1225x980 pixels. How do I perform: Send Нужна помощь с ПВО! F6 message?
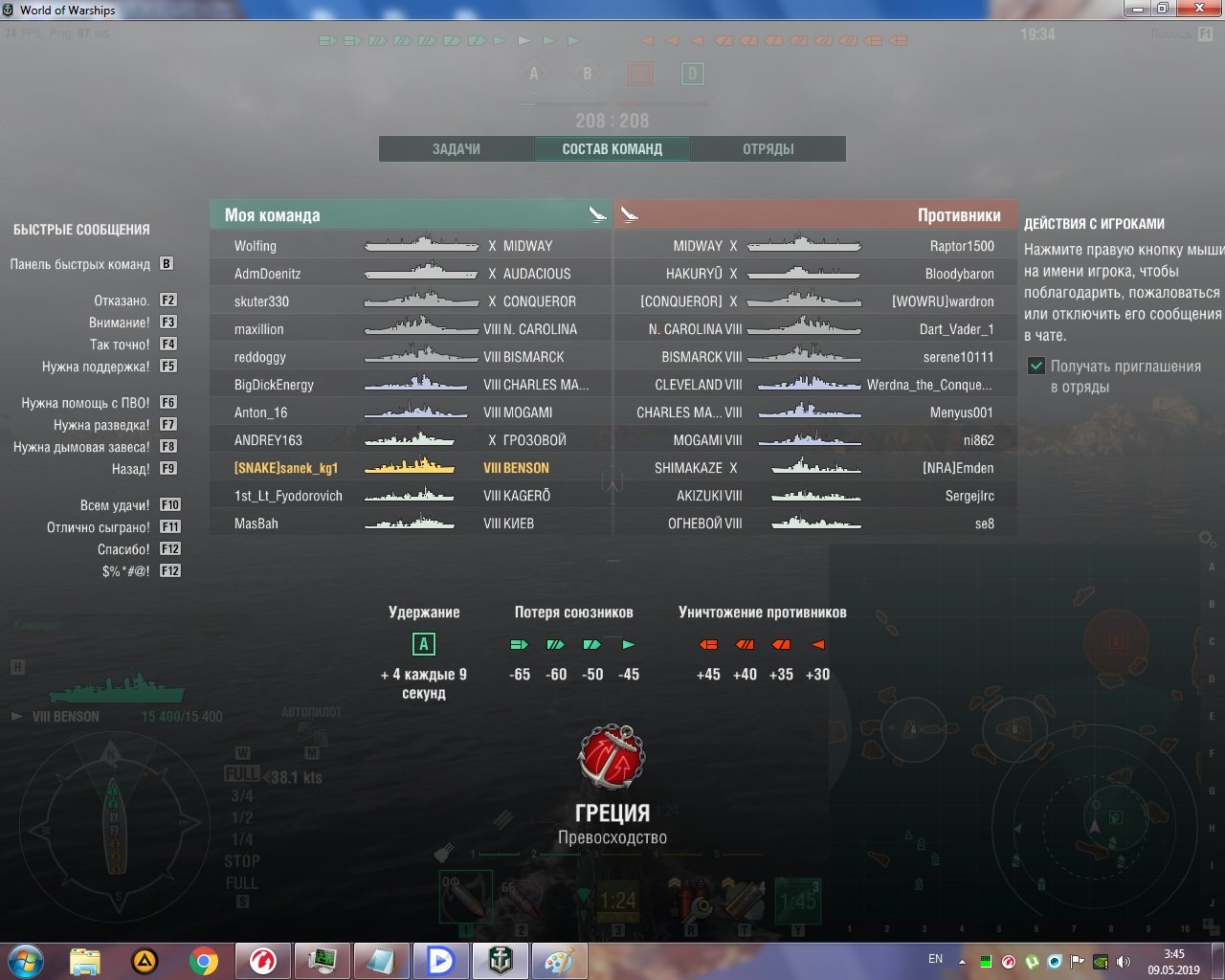(x=100, y=403)
